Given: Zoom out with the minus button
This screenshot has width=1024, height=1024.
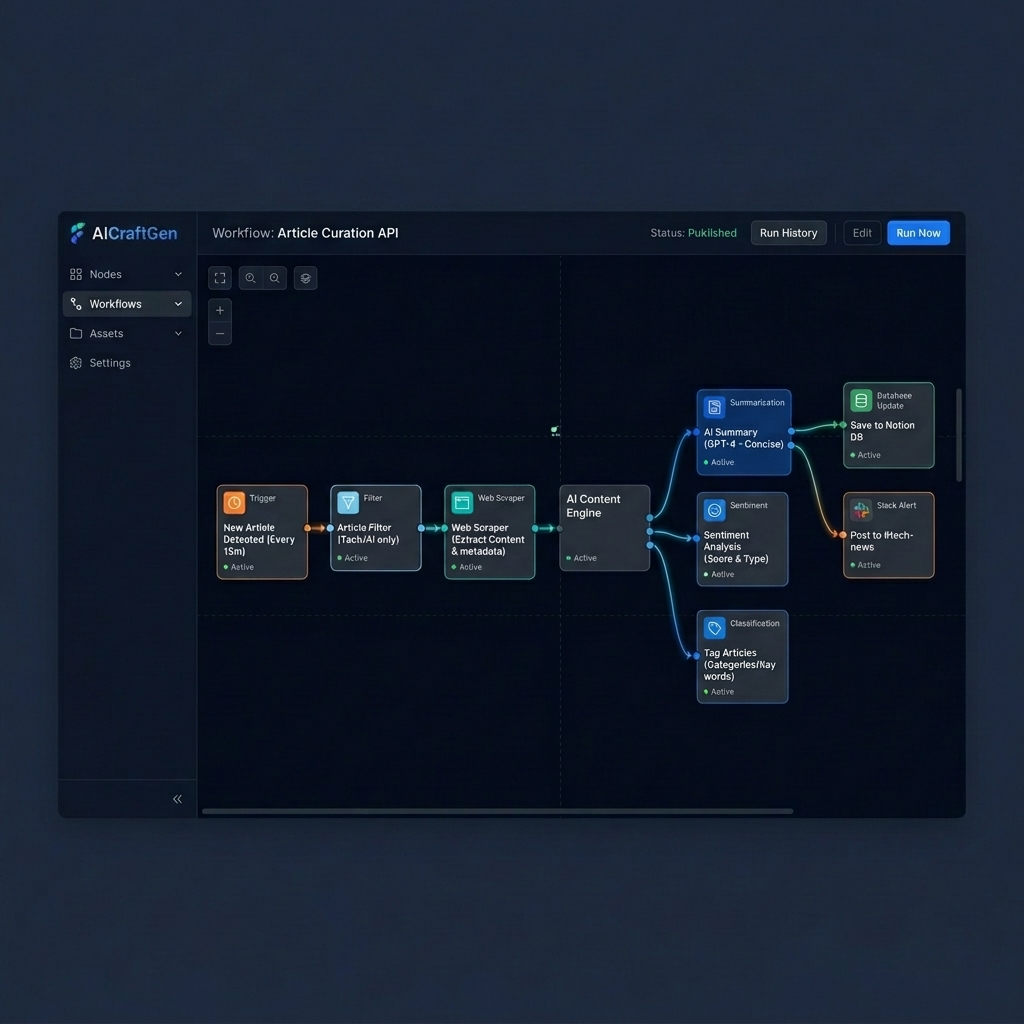Looking at the screenshot, I should tap(220, 334).
